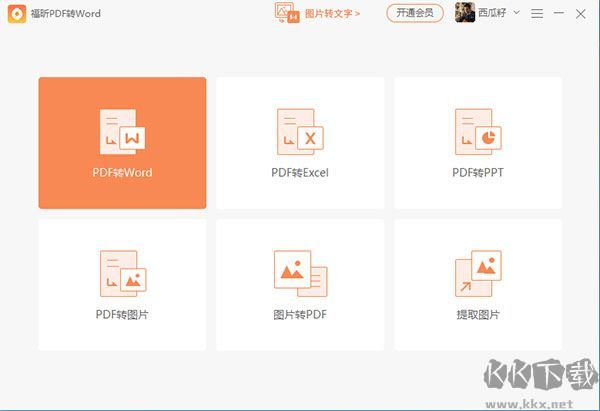Click the PDF转PPT label
Image resolution: width=600 pixels, height=411 pixels.
tap(478, 173)
